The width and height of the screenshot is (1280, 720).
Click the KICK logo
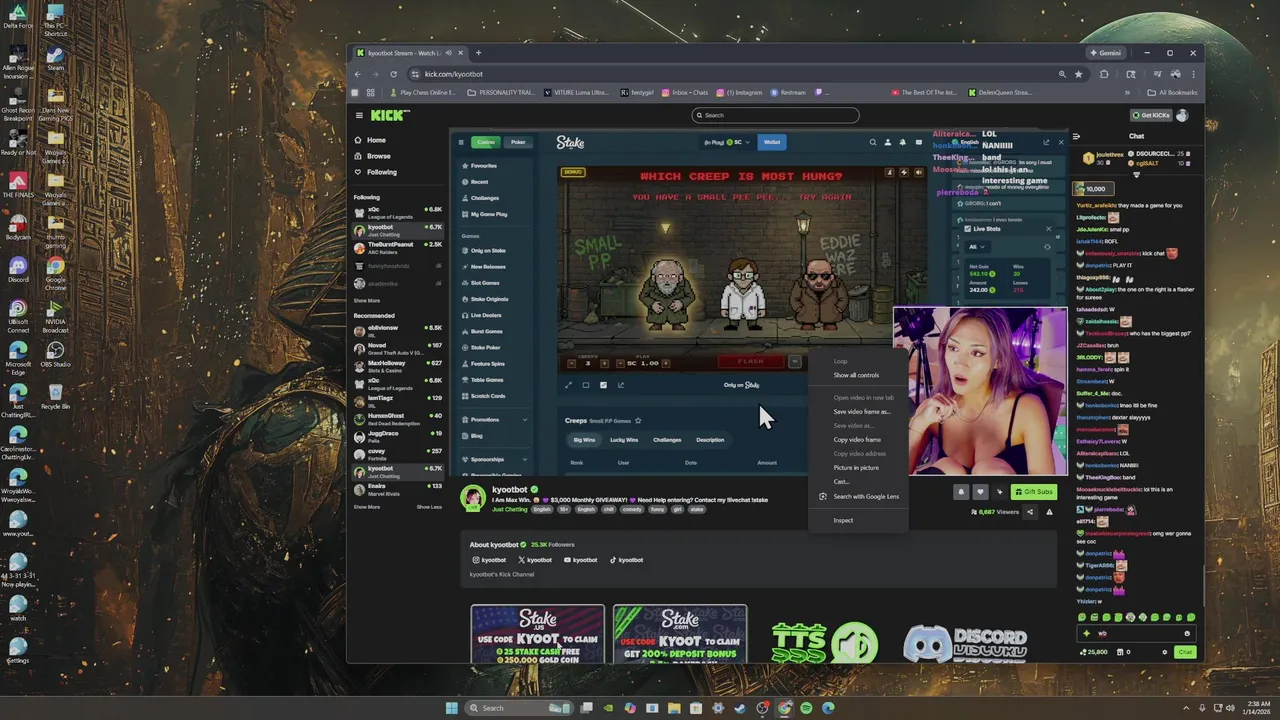390,115
